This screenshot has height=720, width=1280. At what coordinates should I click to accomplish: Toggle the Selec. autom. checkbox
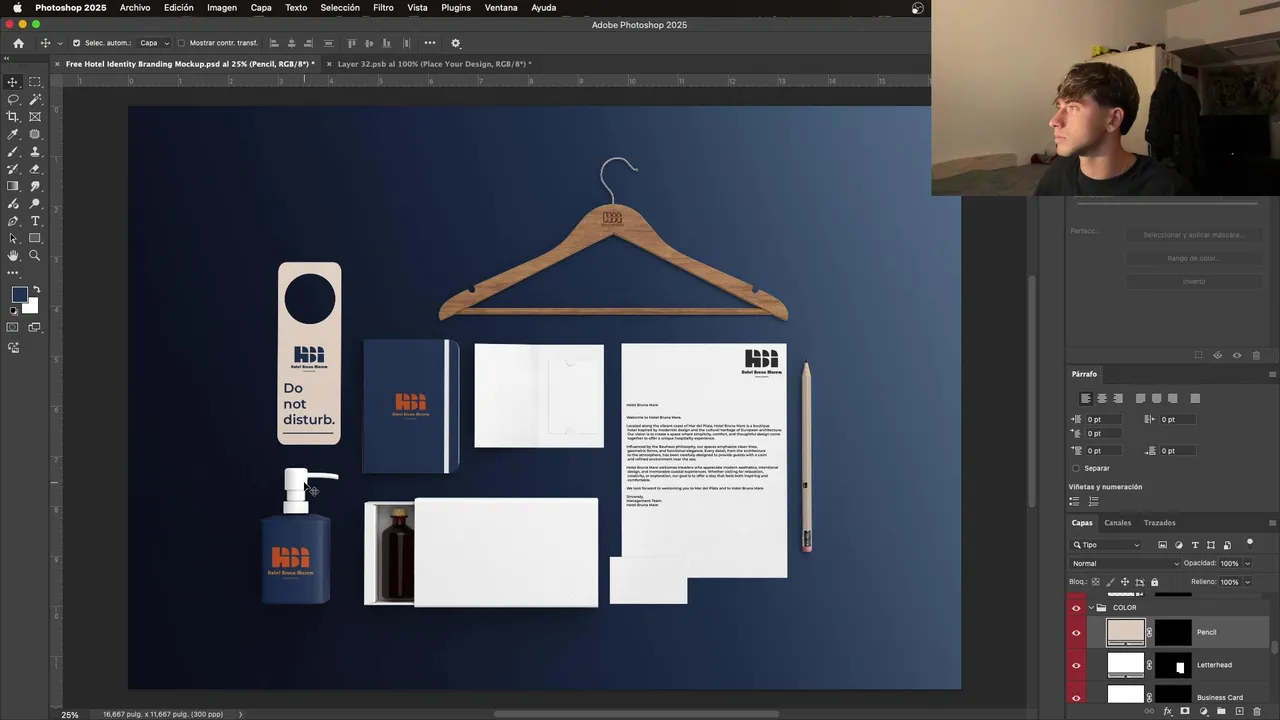(76, 43)
